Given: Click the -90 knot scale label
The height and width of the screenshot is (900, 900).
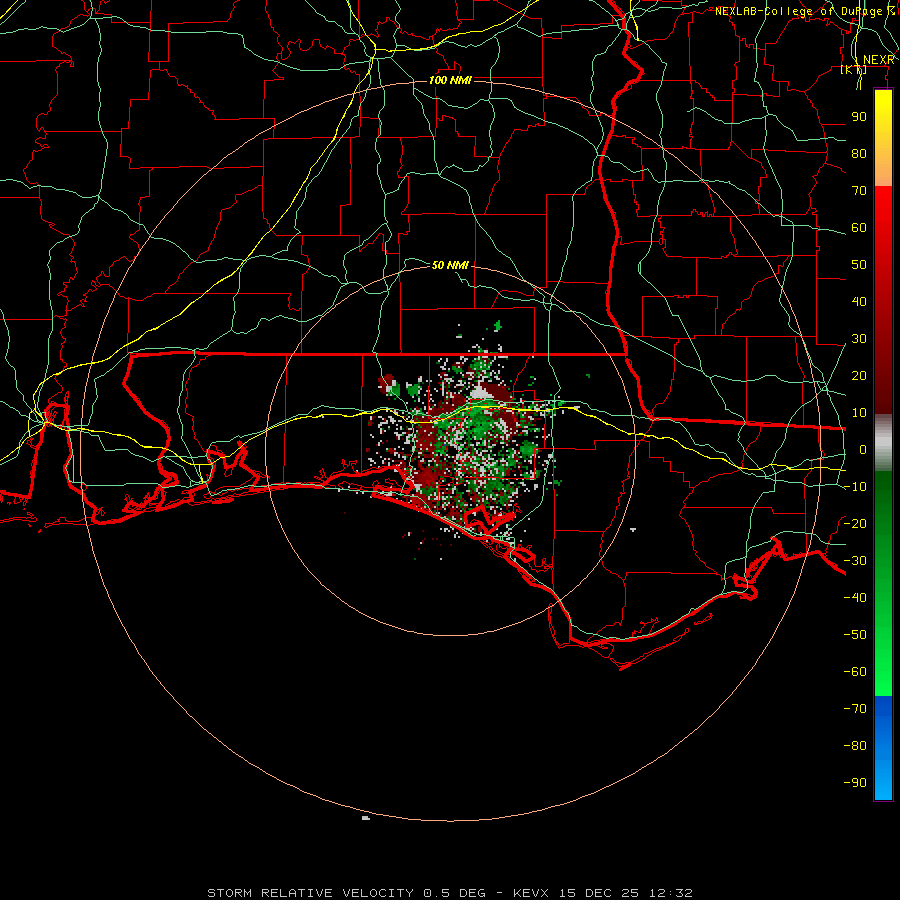Looking at the screenshot, I should [855, 783].
